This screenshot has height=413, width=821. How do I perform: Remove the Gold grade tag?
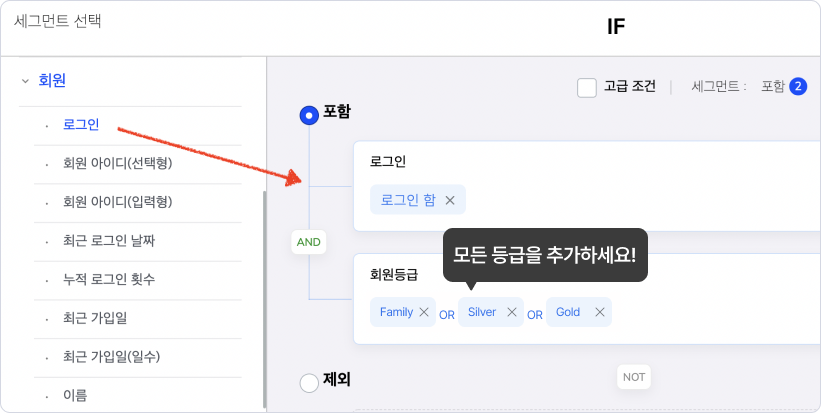[600, 312]
